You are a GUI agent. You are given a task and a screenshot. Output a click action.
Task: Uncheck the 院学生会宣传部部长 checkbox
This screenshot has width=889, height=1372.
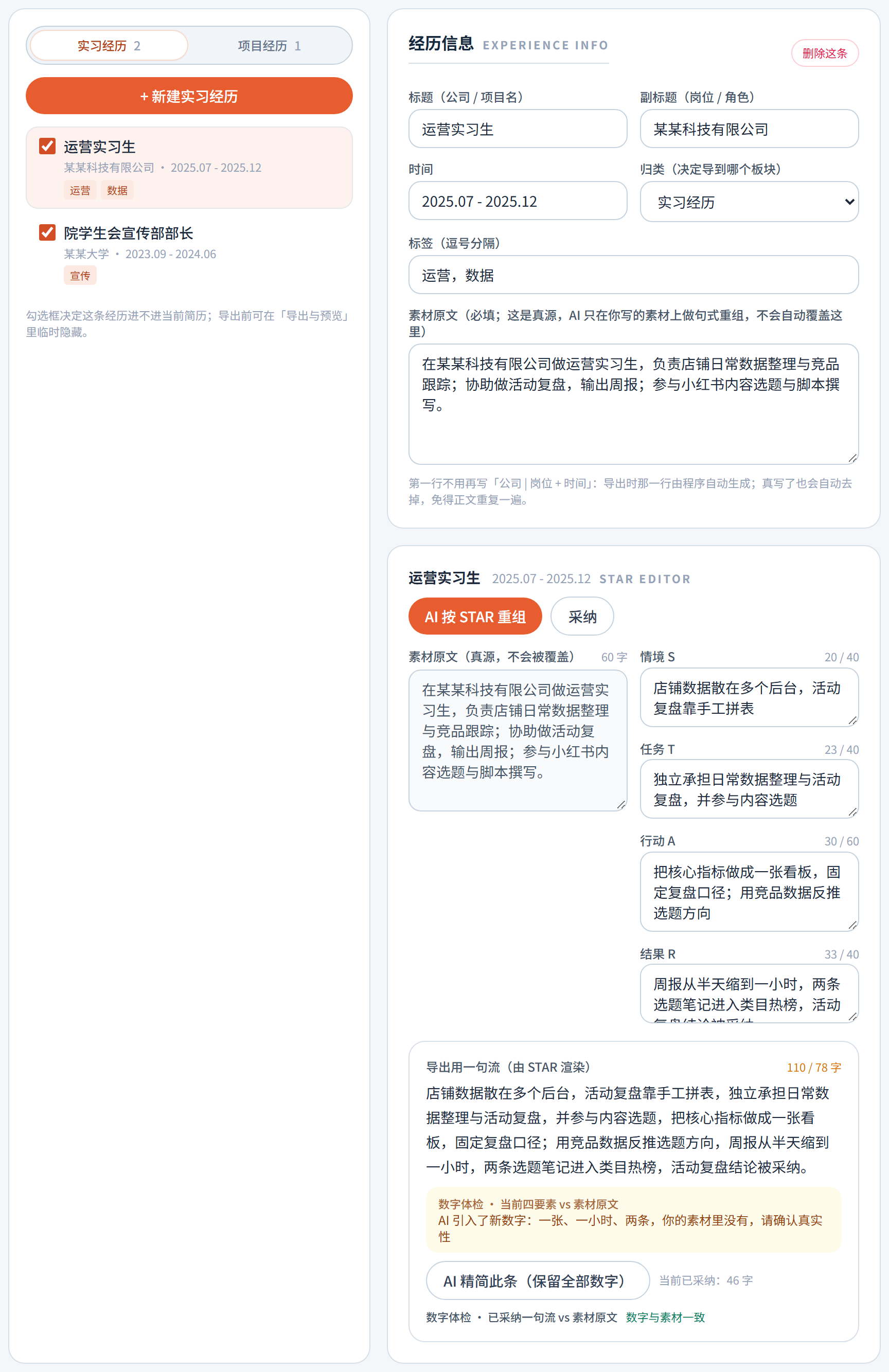(x=47, y=232)
